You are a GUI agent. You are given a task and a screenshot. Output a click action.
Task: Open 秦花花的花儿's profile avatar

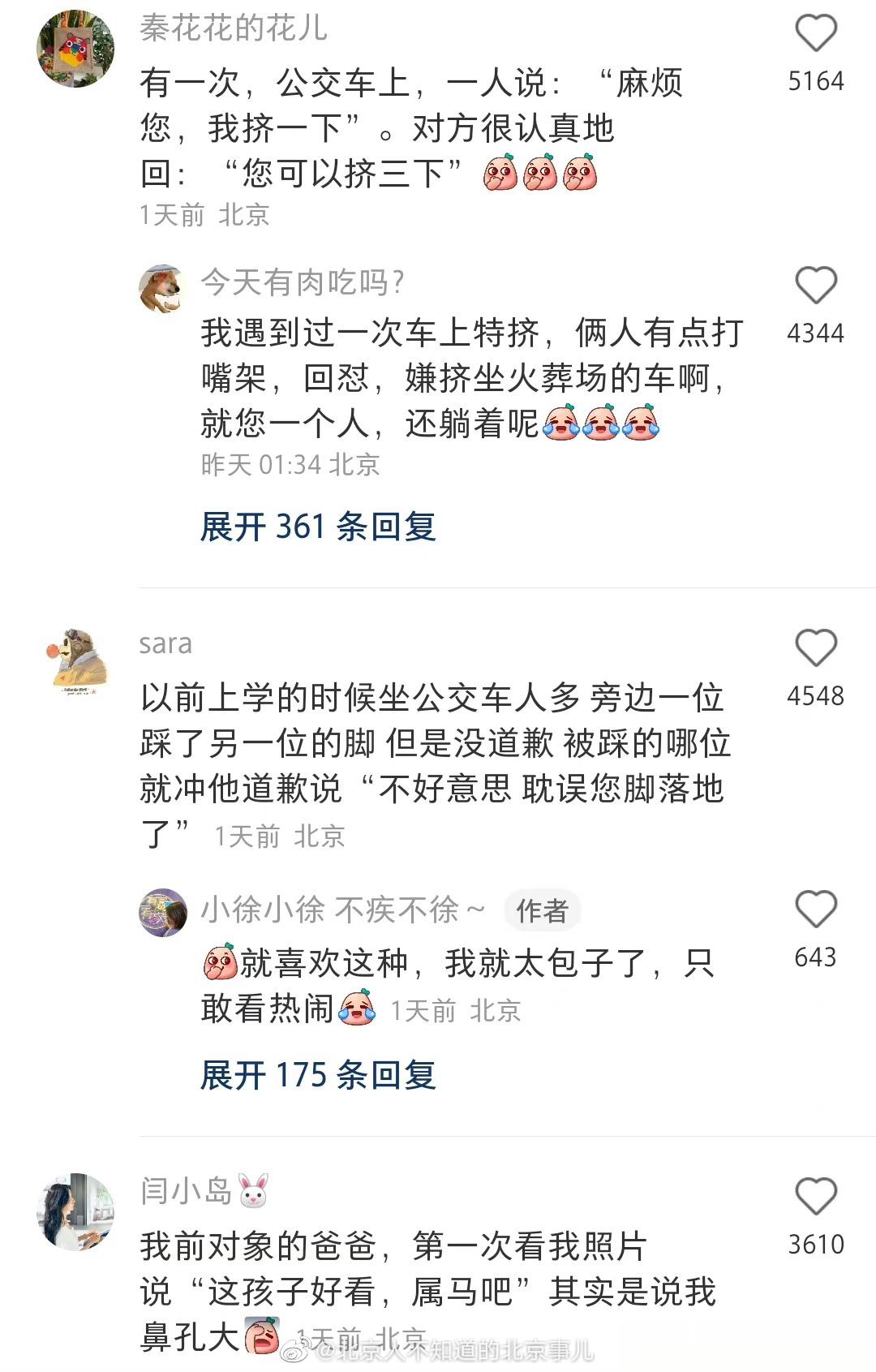(75, 48)
